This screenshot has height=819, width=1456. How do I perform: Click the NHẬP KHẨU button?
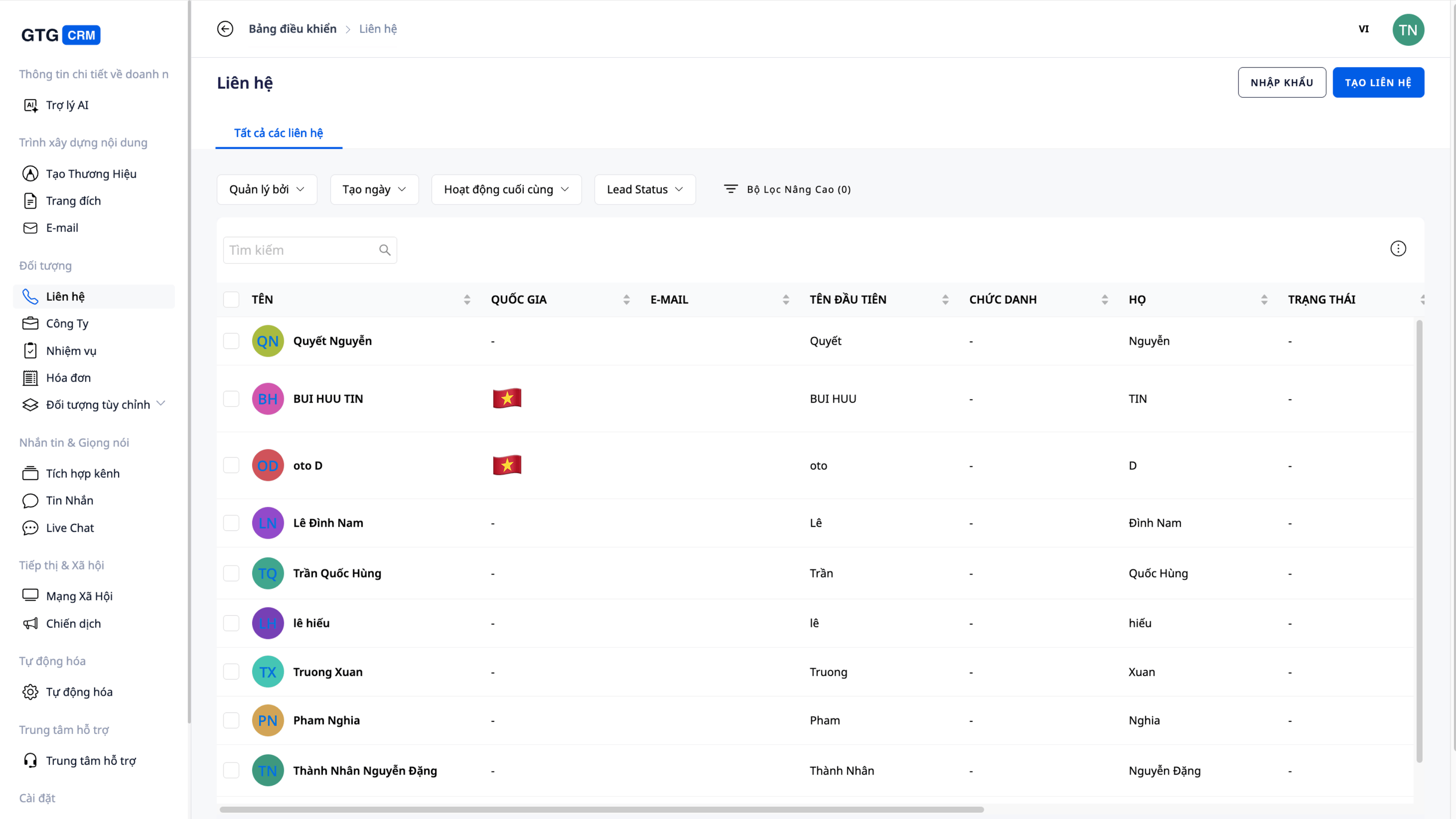tap(1281, 83)
